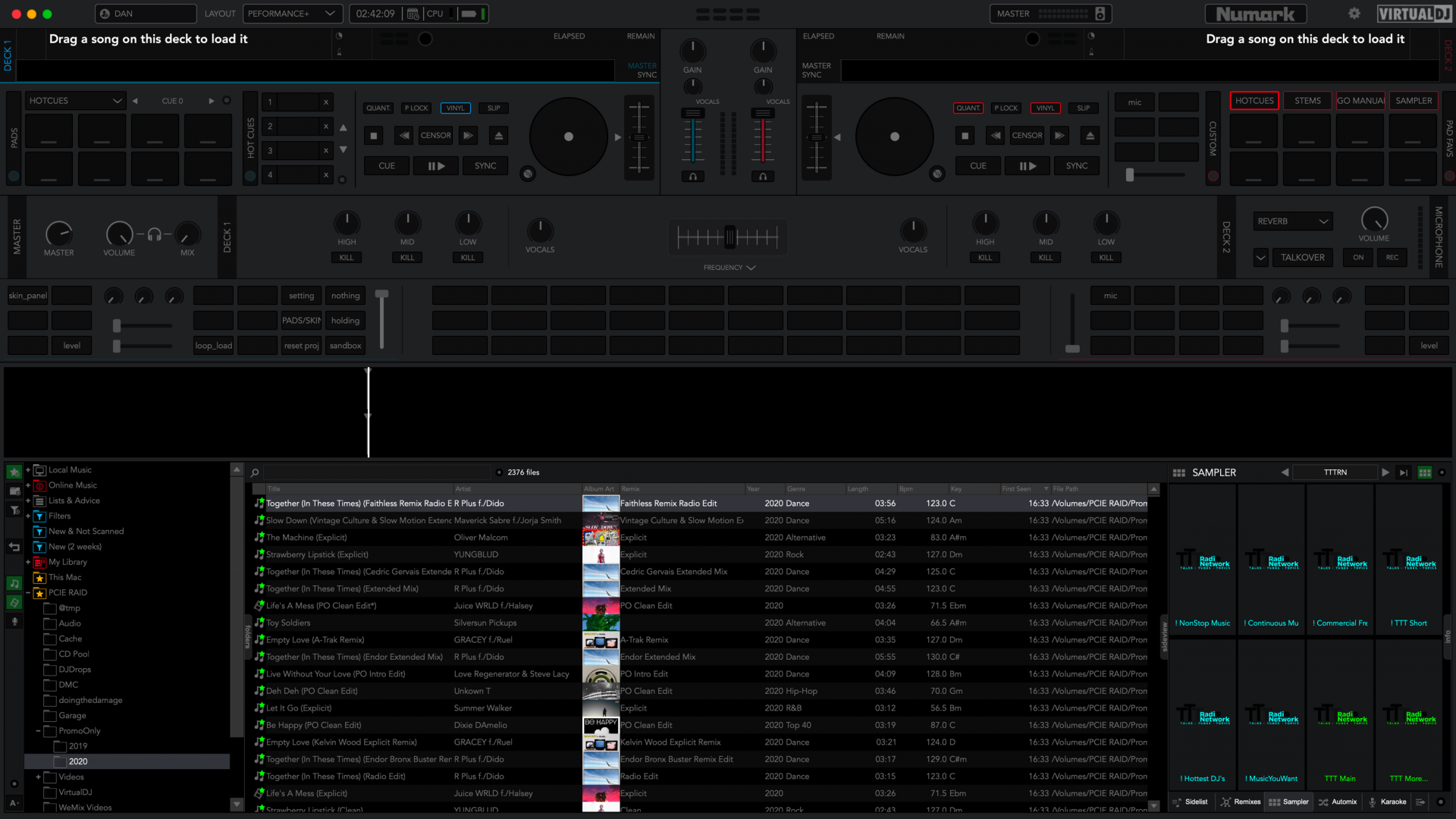The width and height of the screenshot is (1456, 819).
Task: Open the REVERB effect dropdown
Action: pos(1292,221)
